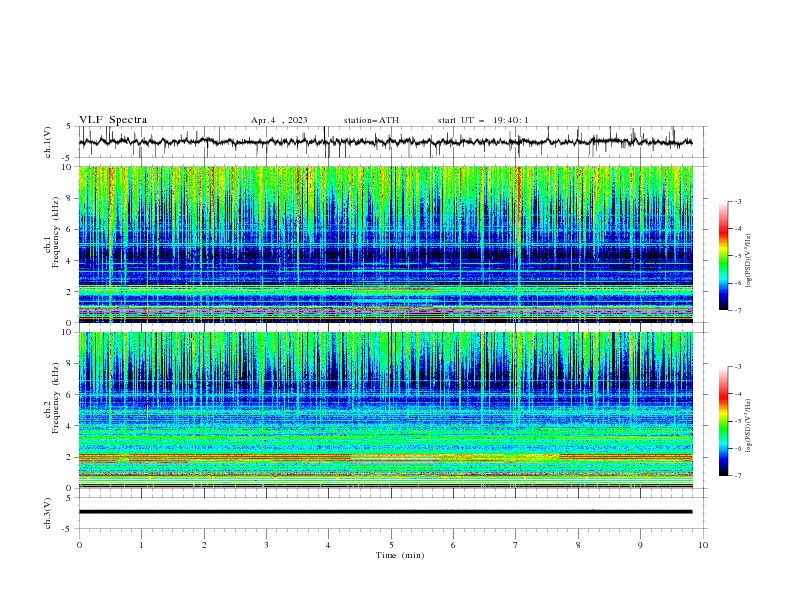
Task: Click the "ch.2 Frequency (kHz)" axis label
Action: click(x=52, y=398)
